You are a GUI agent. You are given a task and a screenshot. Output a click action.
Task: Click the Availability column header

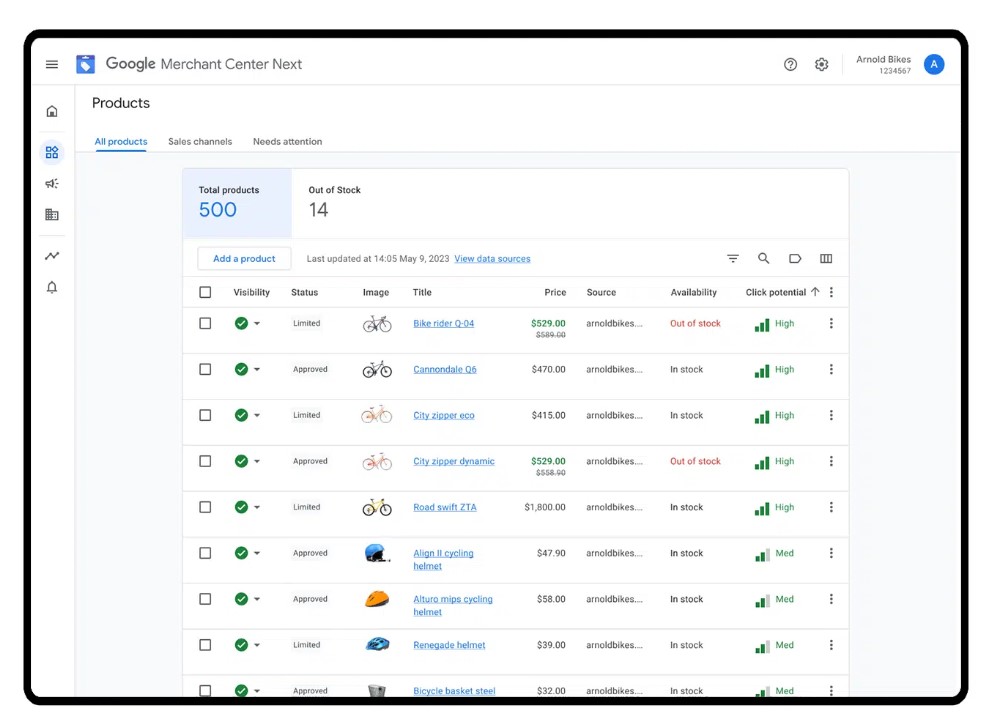694,292
